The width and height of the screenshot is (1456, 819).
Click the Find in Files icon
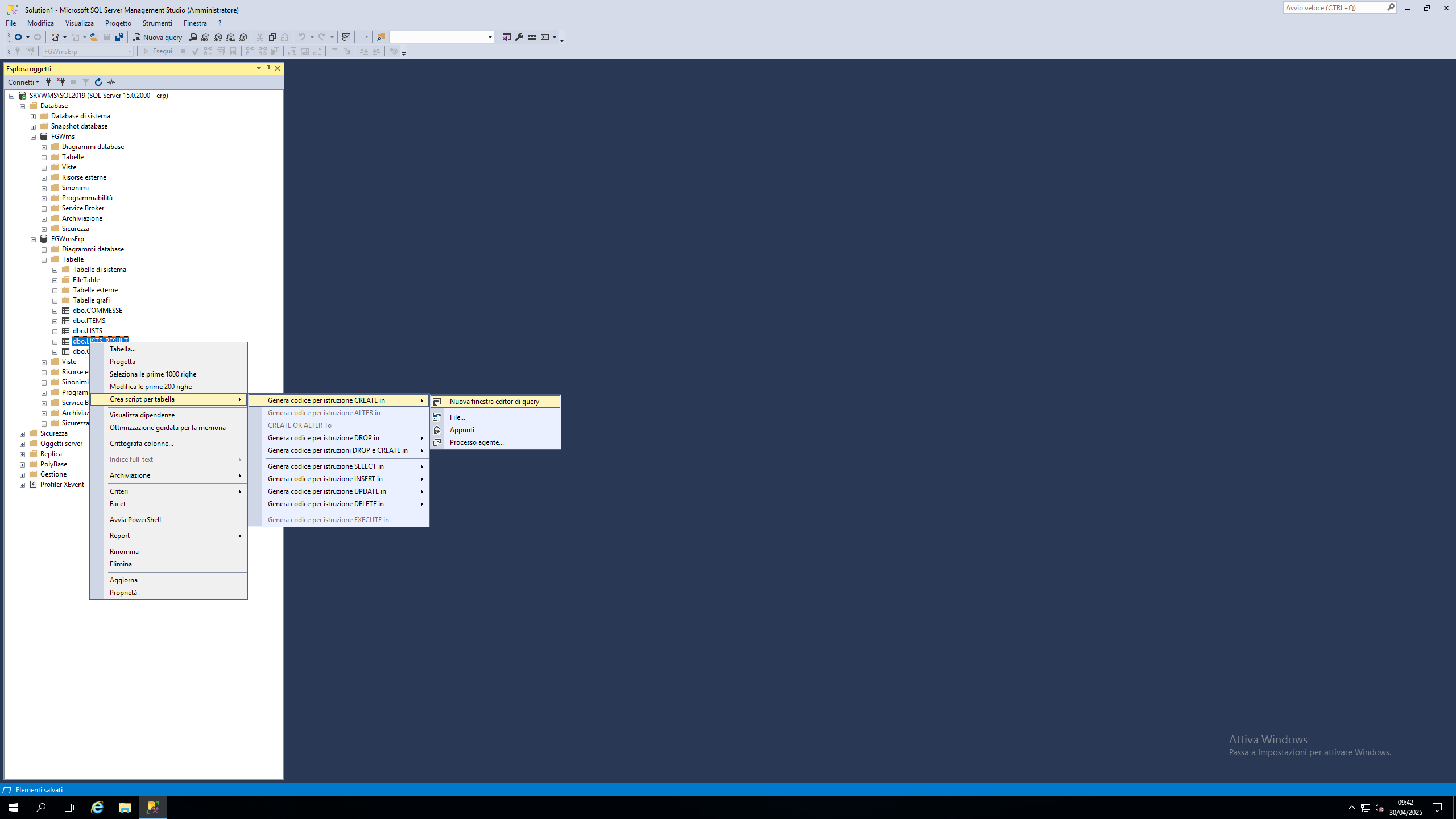pos(381,37)
